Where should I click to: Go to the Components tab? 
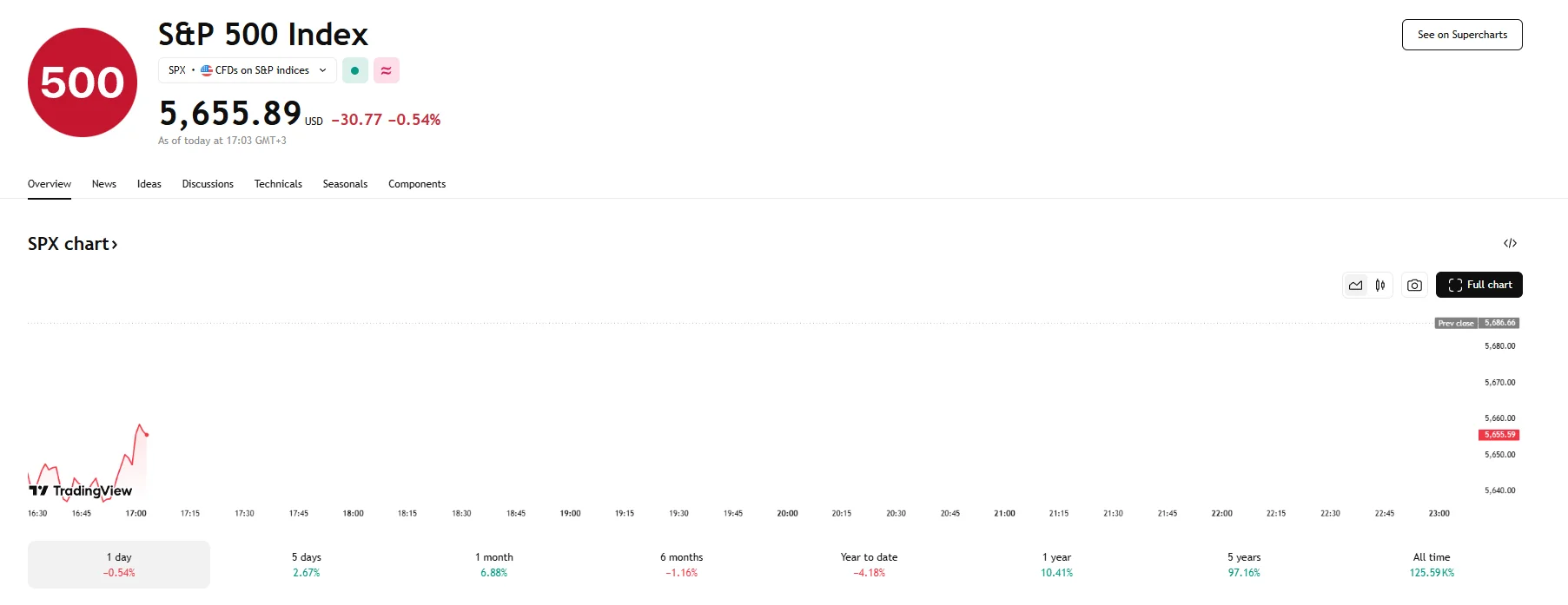[417, 184]
